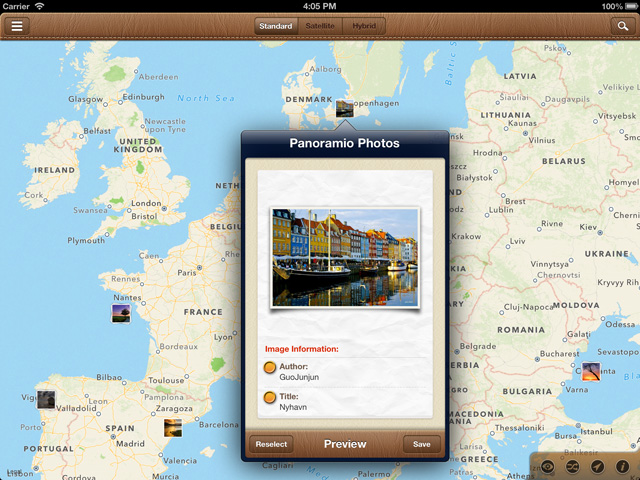Click the Reselect button
Image resolution: width=640 pixels, height=480 pixels.
point(271,444)
